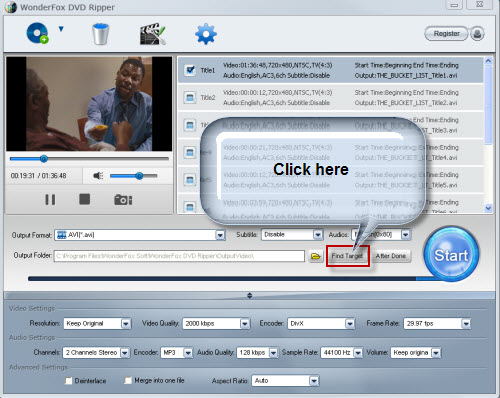Click title list scroll down arrow
Screen dimensions: 500x398
pyautogui.click(x=488, y=208)
